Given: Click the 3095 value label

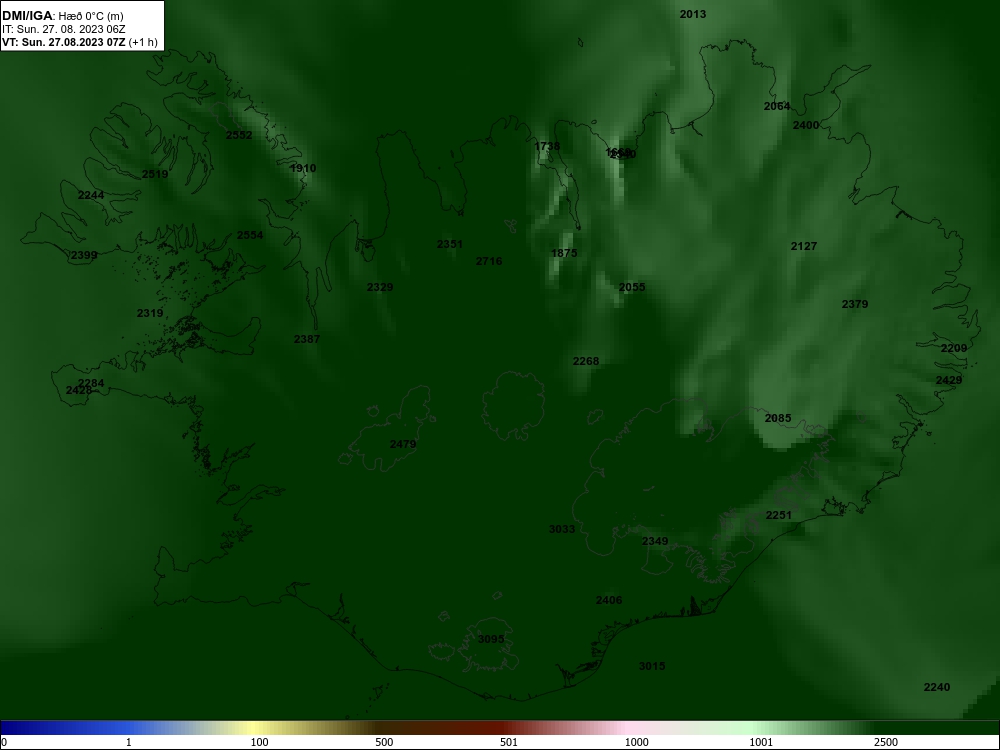Looking at the screenshot, I should click(491, 639).
